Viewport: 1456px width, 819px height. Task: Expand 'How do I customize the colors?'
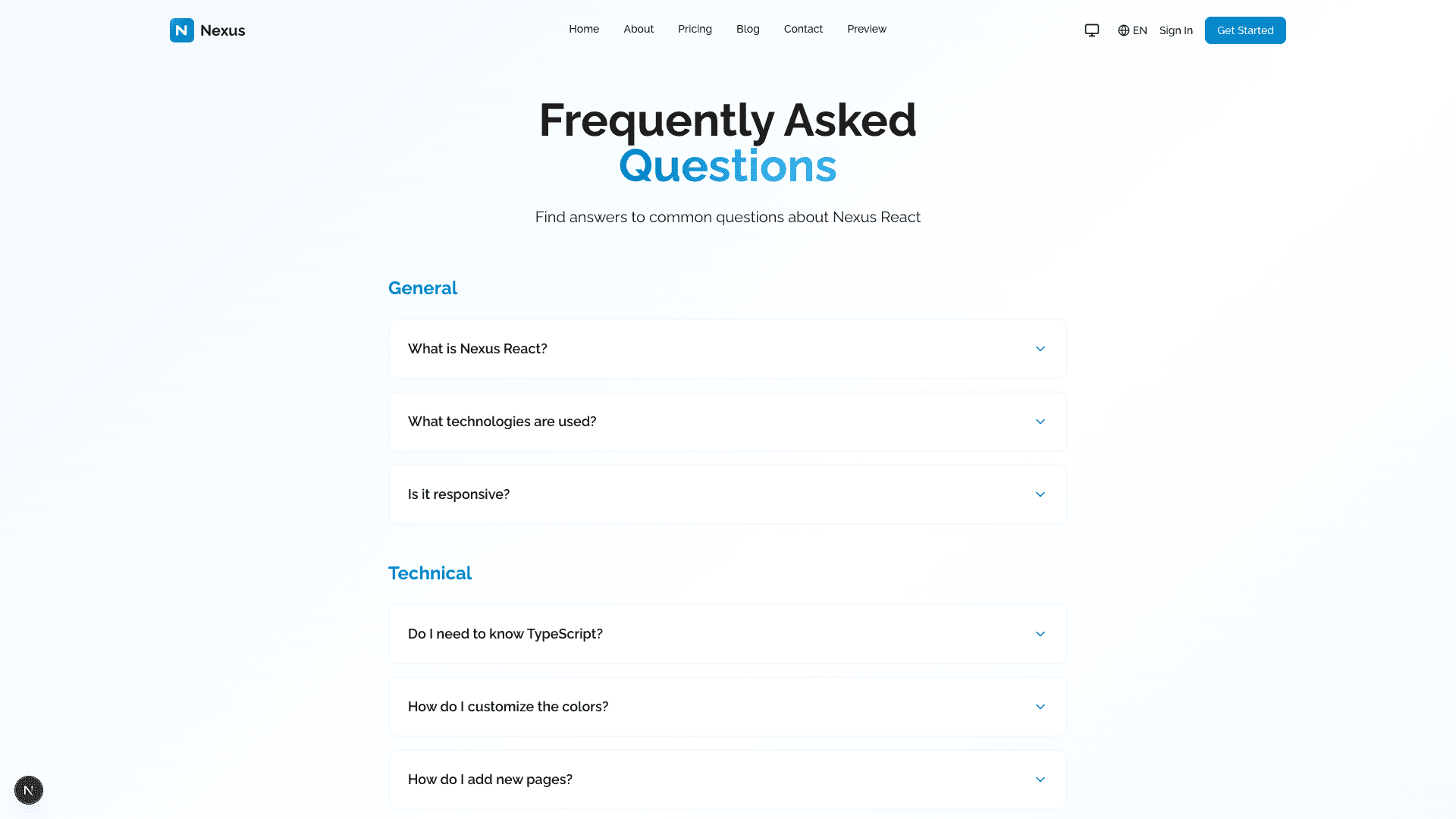727,706
